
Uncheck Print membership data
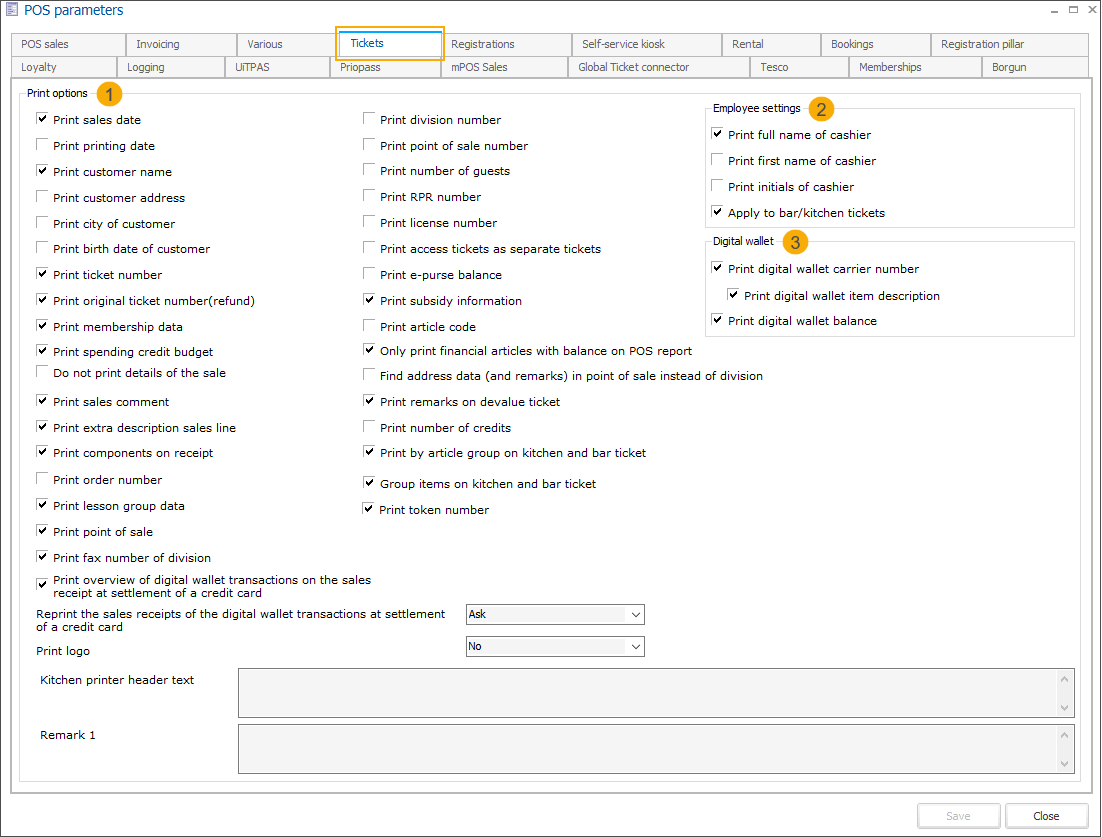pyautogui.click(x=42, y=326)
